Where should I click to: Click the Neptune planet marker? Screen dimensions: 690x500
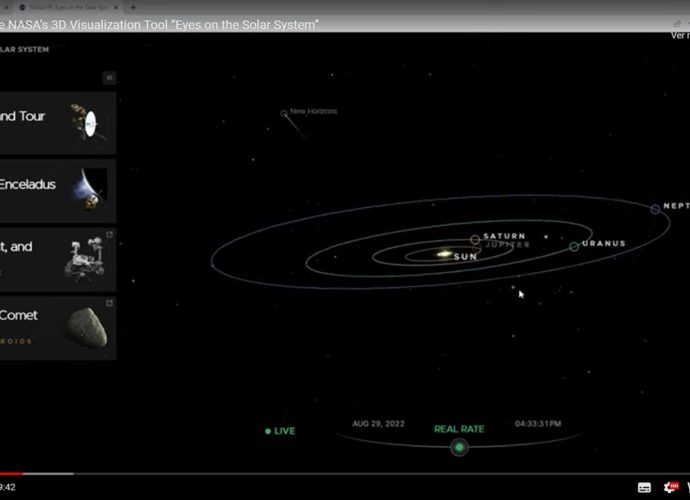pos(655,209)
